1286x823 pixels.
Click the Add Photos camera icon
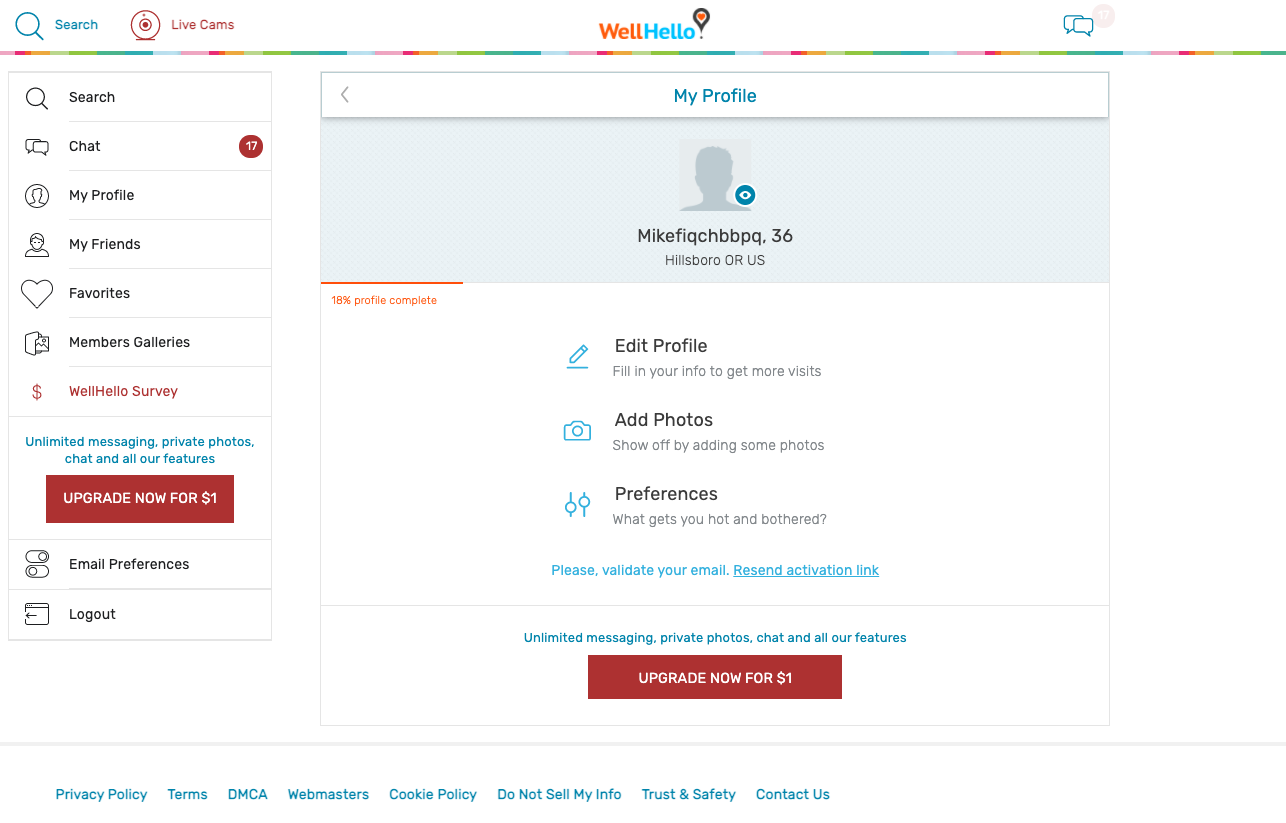pyautogui.click(x=577, y=431)
